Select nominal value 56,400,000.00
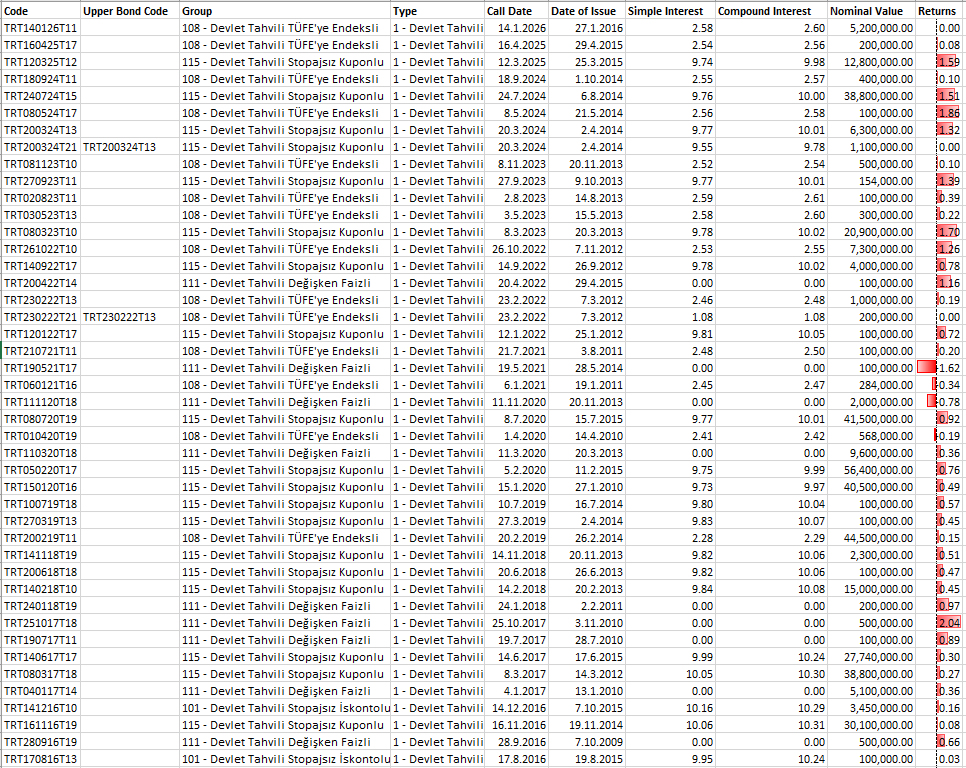This screenshot has height=768, width=966. (x=872, y=470)
